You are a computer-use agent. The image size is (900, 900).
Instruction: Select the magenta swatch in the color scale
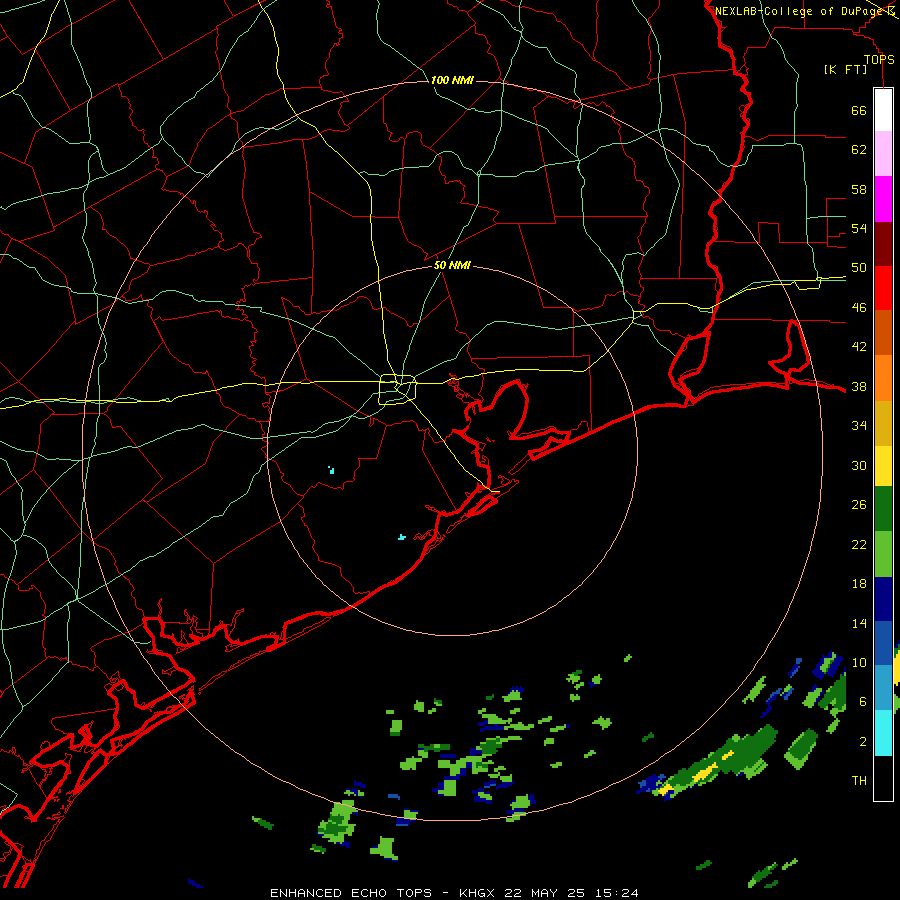[x=883, y=199]
